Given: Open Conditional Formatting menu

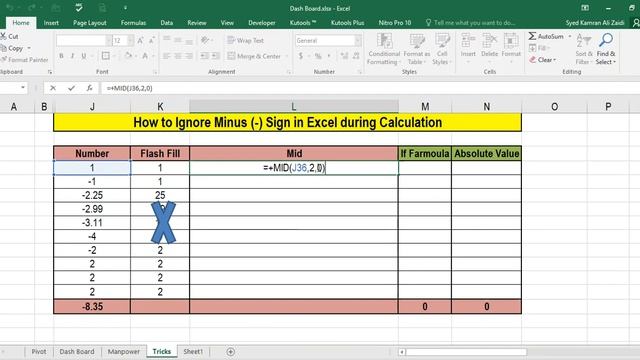Looking at the screenshot, I should [x=384, y=49].
